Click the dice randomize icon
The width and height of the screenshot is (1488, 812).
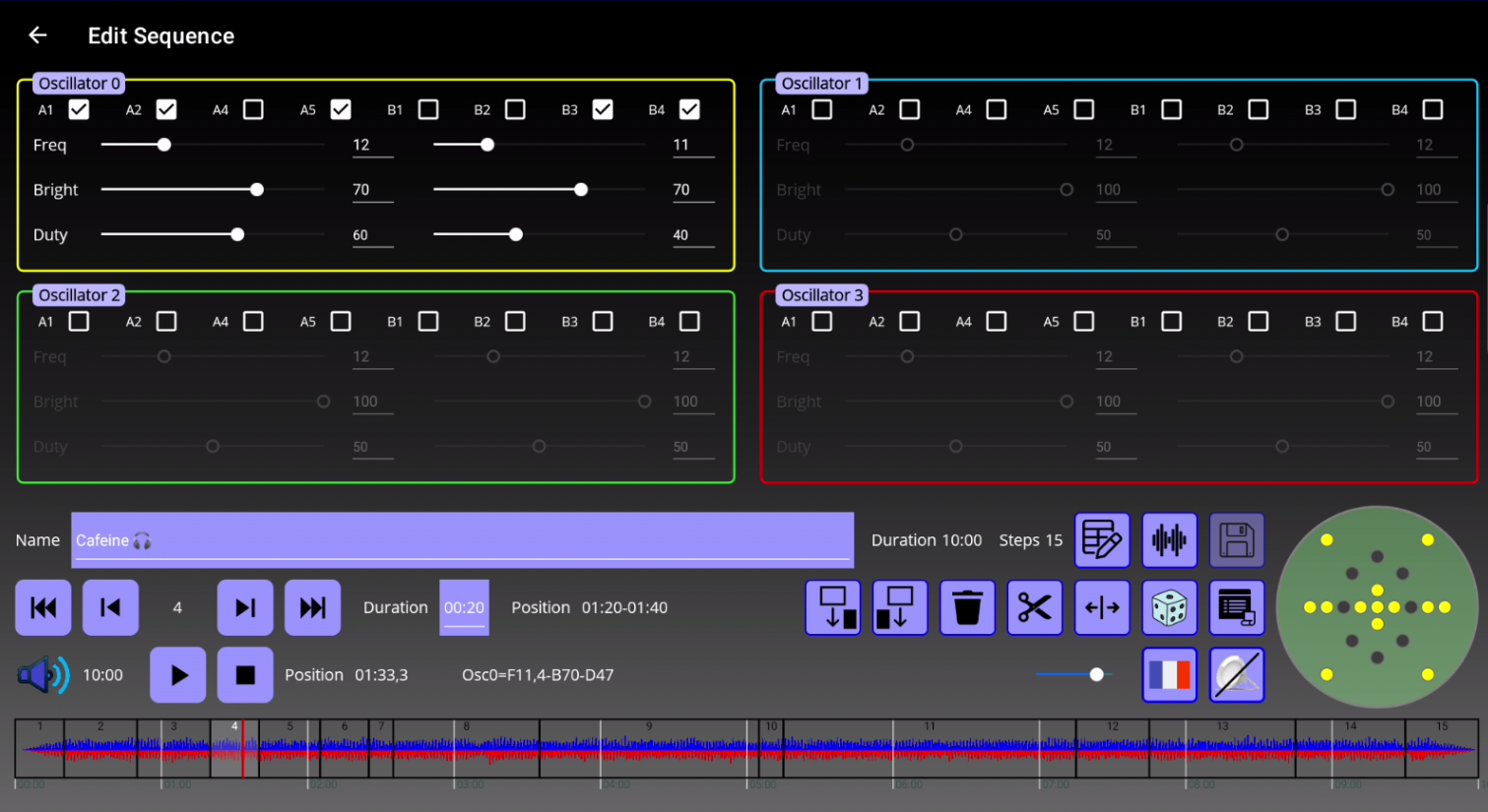pyautogui.click(x=1169, y=608)
